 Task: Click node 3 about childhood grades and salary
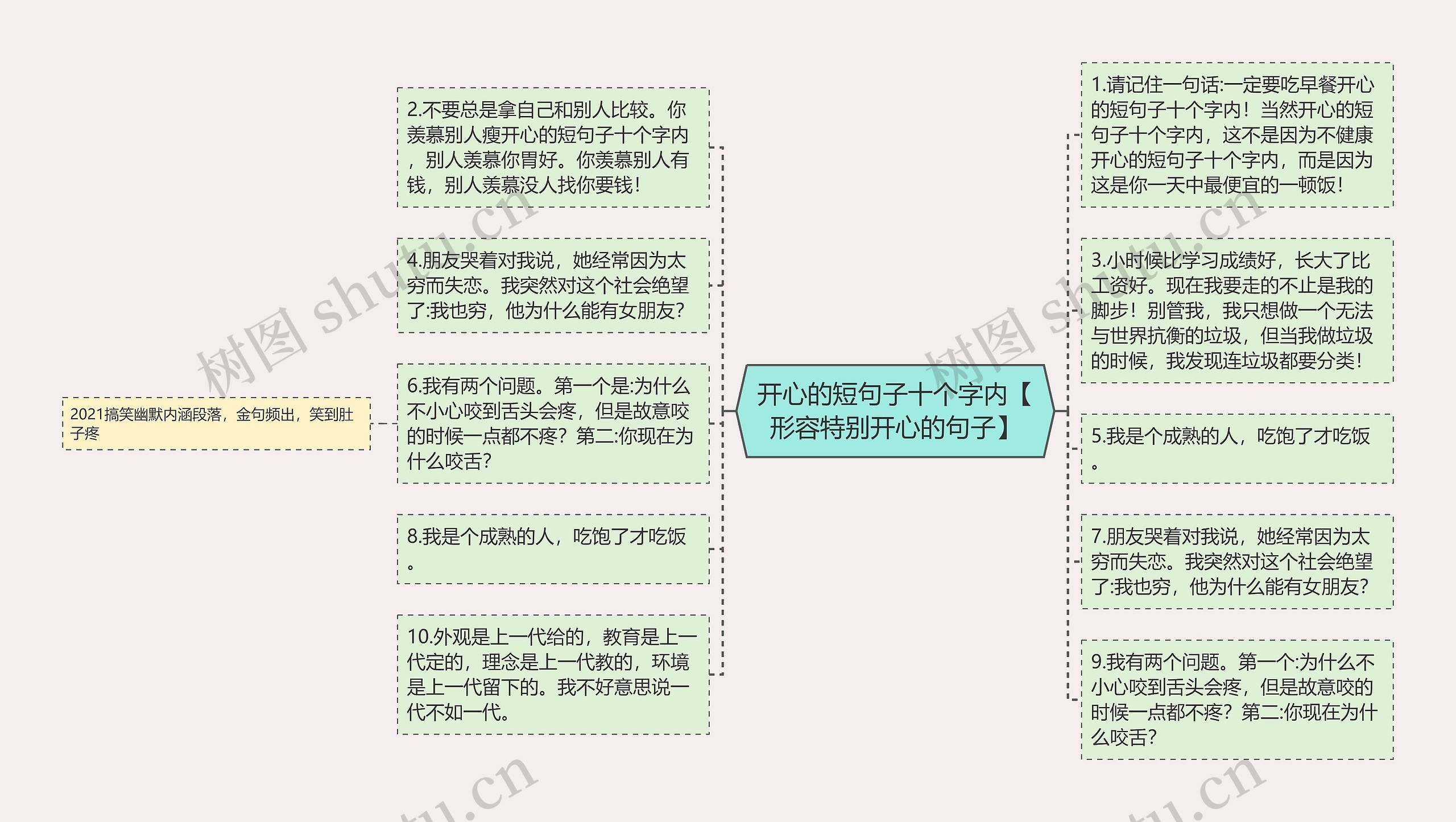coord(1236,310)
